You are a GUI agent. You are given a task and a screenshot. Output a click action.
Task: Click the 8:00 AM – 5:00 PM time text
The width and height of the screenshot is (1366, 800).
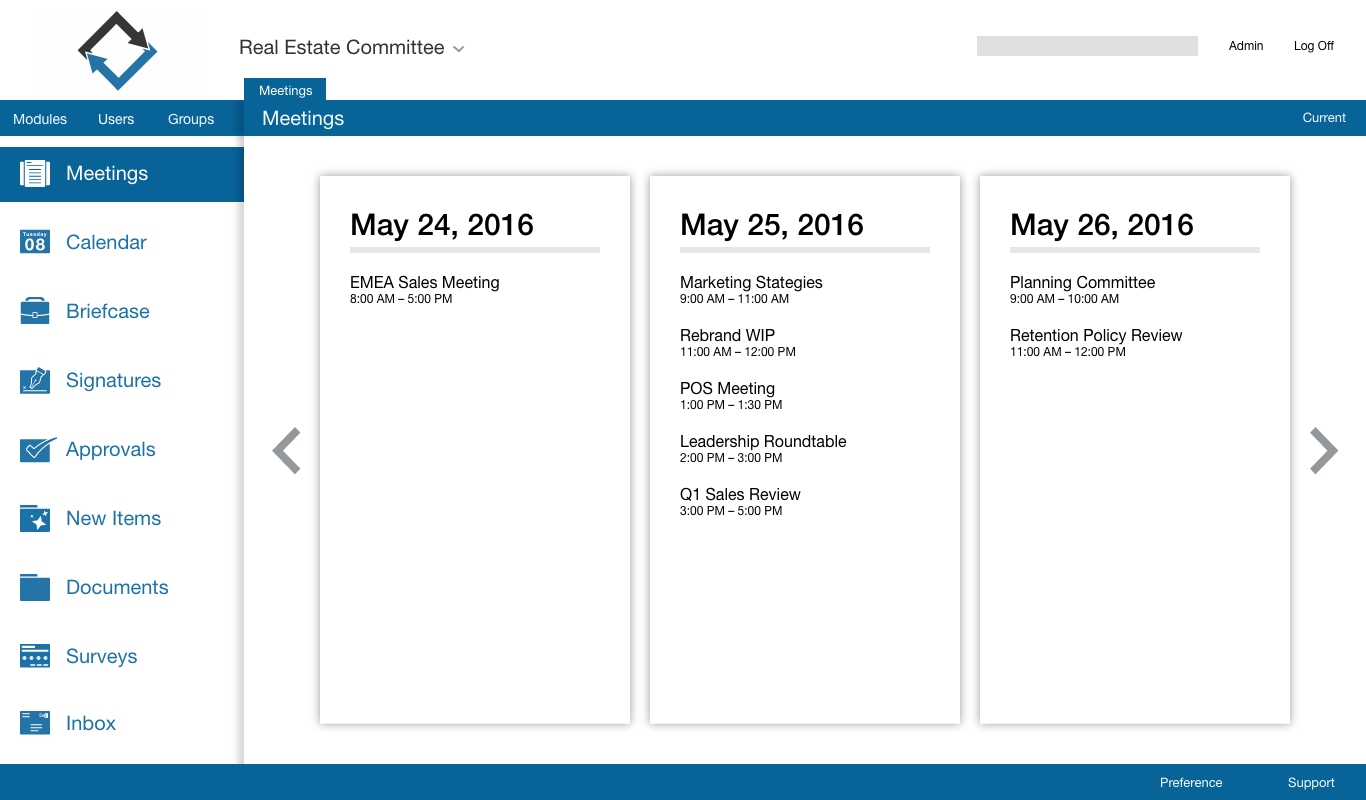tap(401, 299)
